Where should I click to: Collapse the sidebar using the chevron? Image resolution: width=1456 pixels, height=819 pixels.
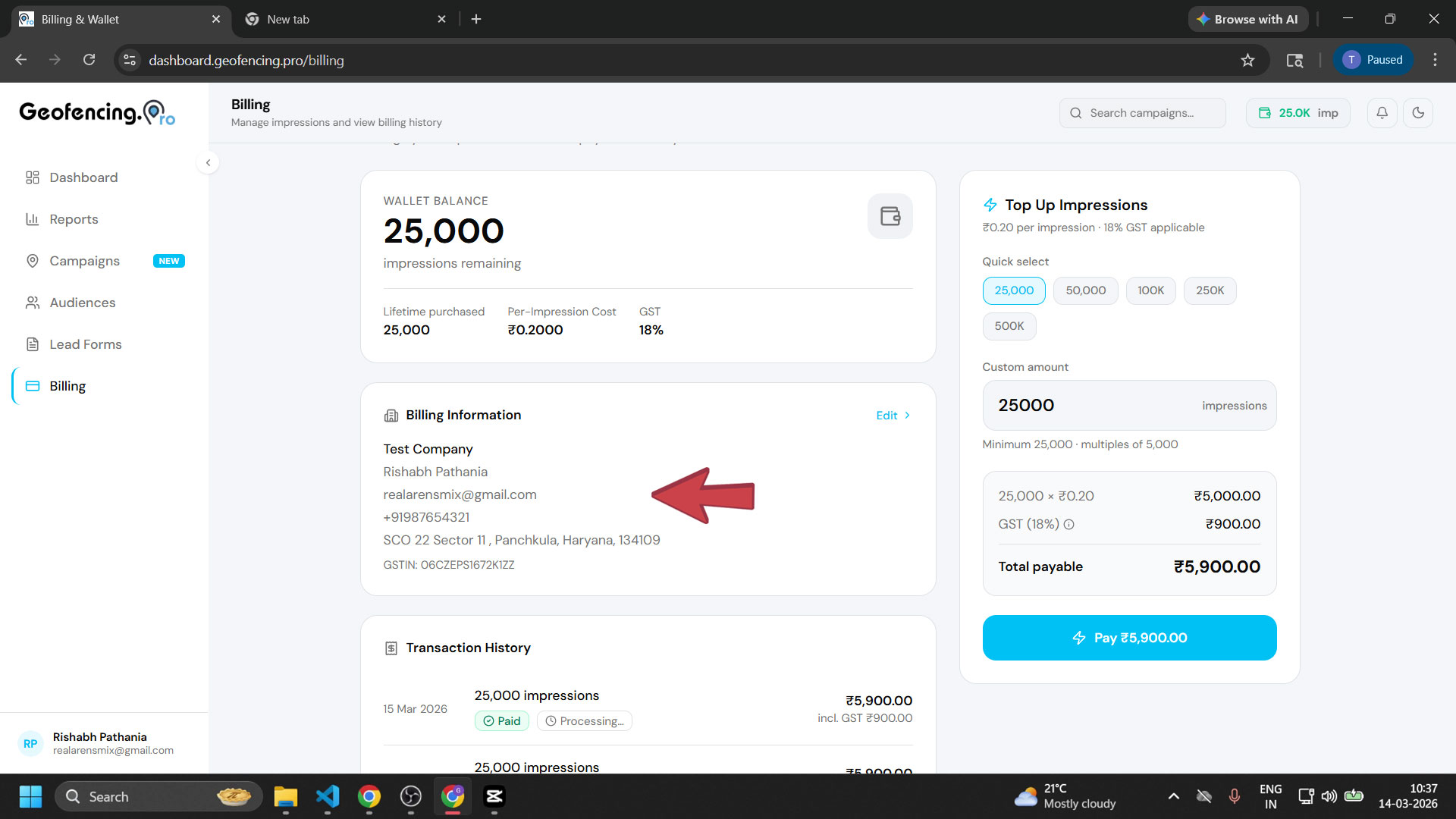click(208, 162)
